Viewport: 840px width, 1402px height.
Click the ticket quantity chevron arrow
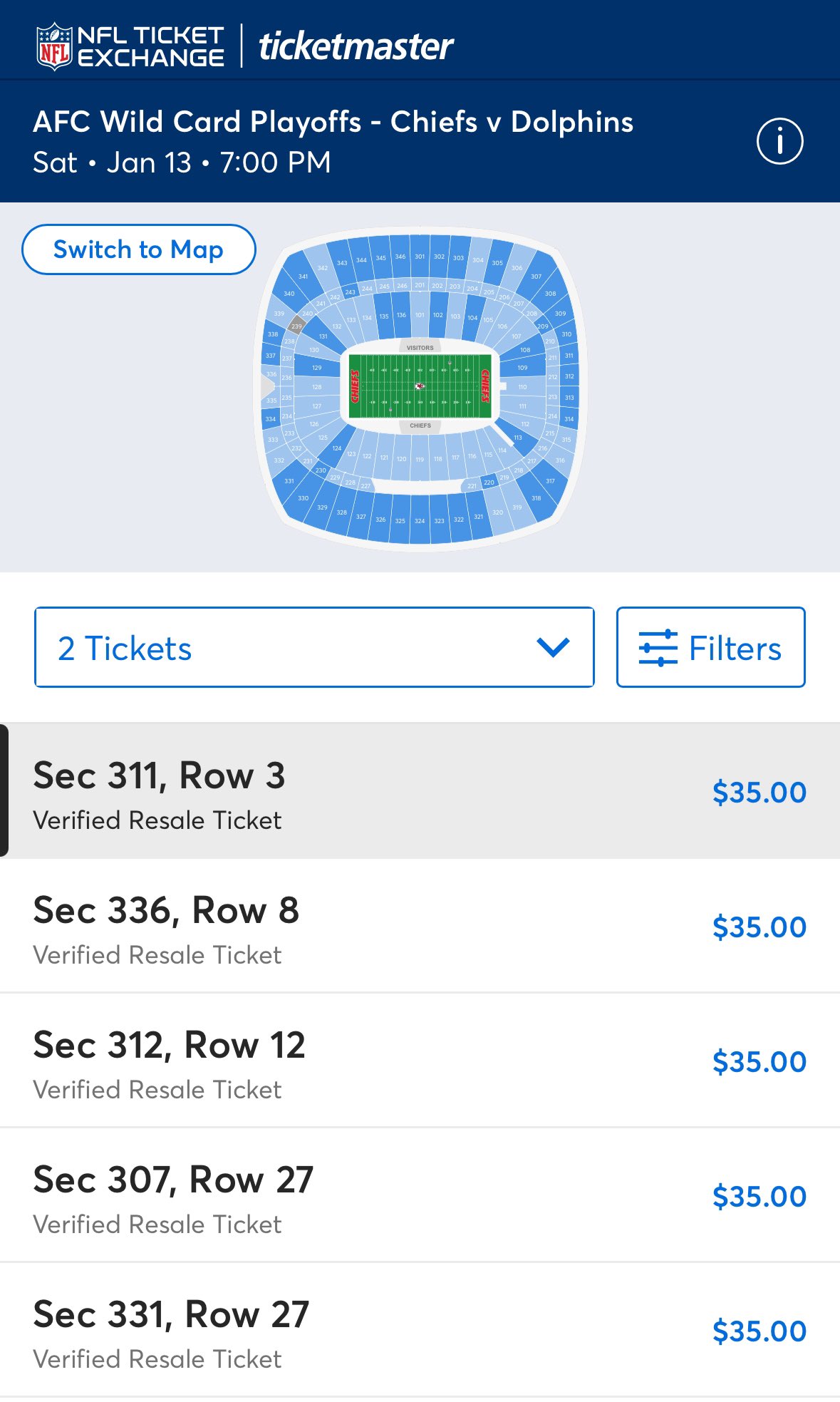(553, 647)
